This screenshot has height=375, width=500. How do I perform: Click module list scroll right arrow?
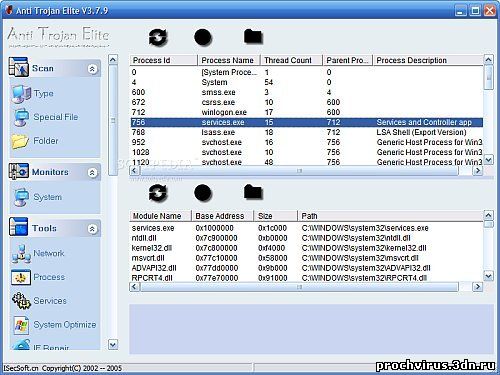[478, 287]
